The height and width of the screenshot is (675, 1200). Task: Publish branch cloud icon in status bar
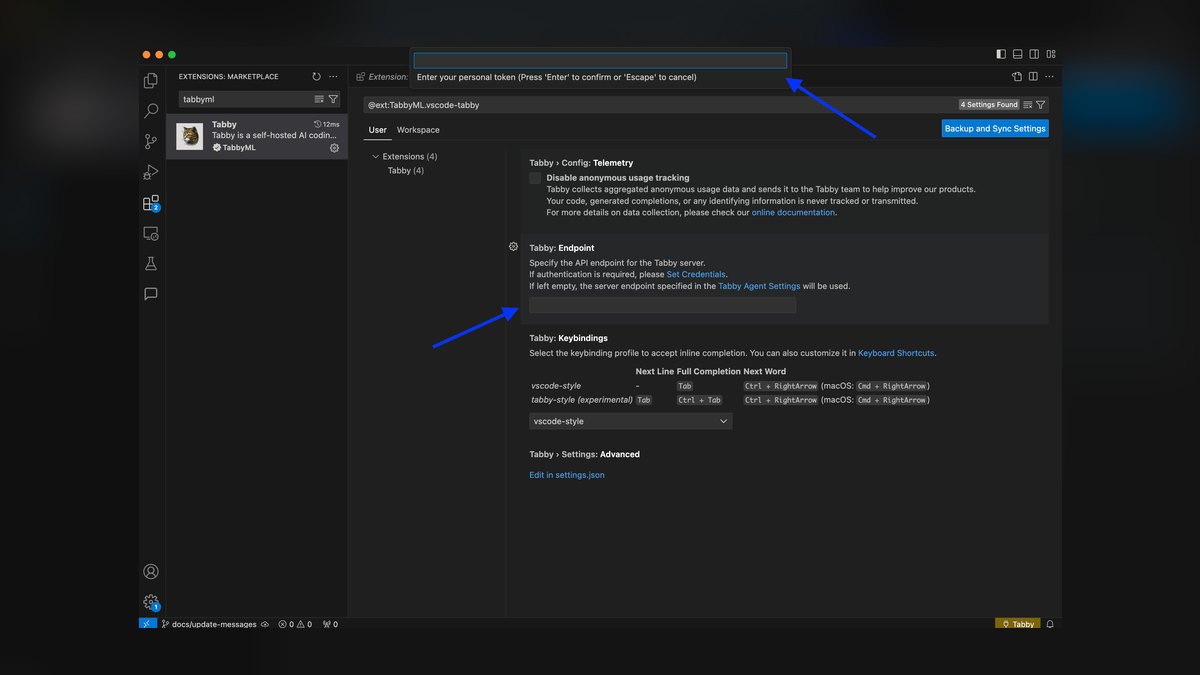[265, 624]
